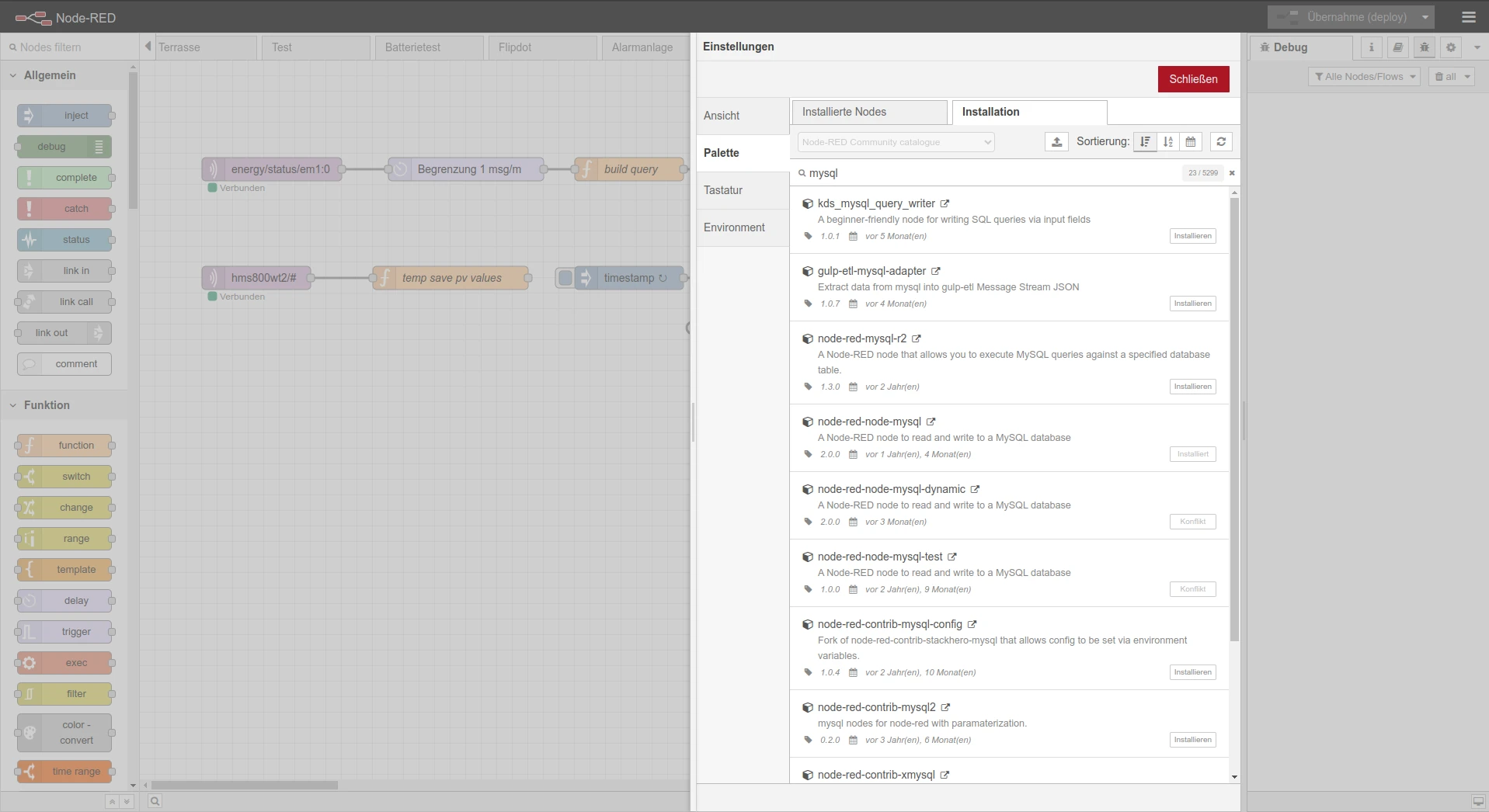Open external link icon for kds_mysql_query_writer
1489x812 pixels.
pyautogui.click(x=945, y=203)
